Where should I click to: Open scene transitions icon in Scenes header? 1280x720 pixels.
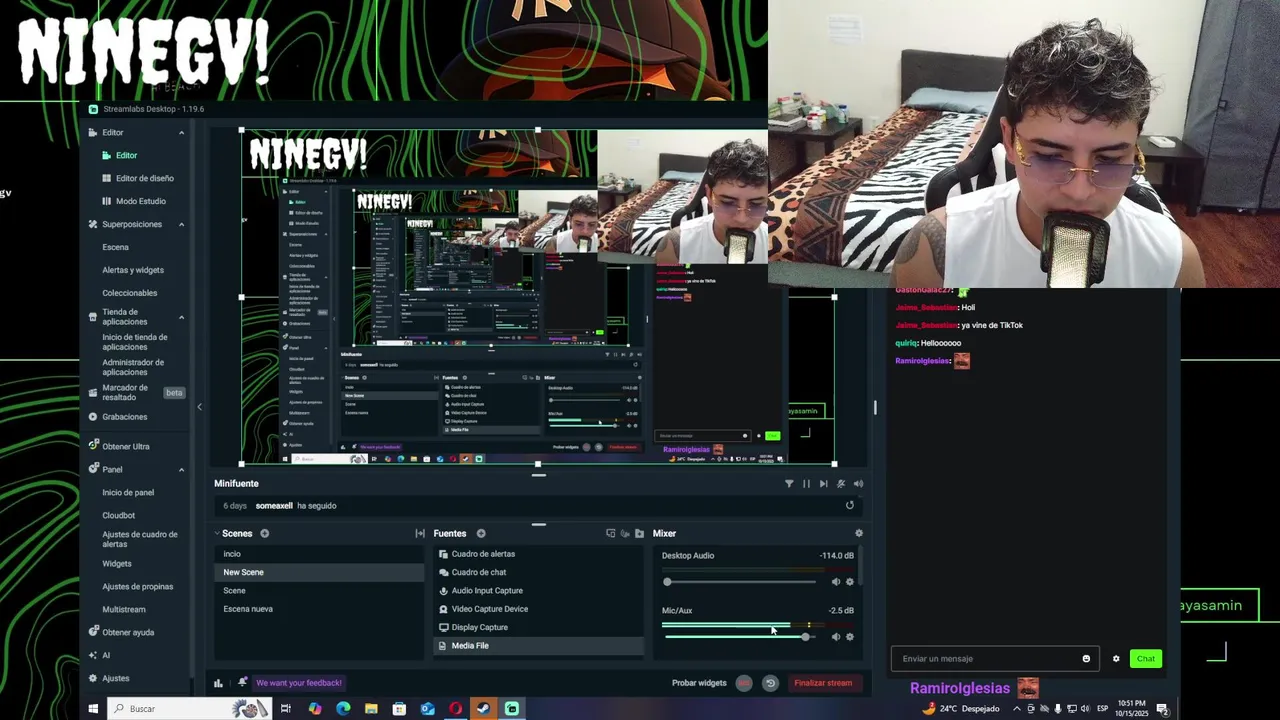point(420,533)
